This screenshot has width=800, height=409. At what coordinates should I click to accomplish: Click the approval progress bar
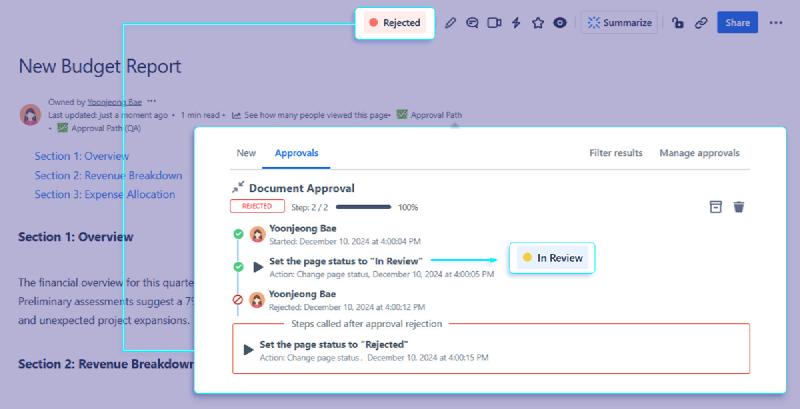363,207
